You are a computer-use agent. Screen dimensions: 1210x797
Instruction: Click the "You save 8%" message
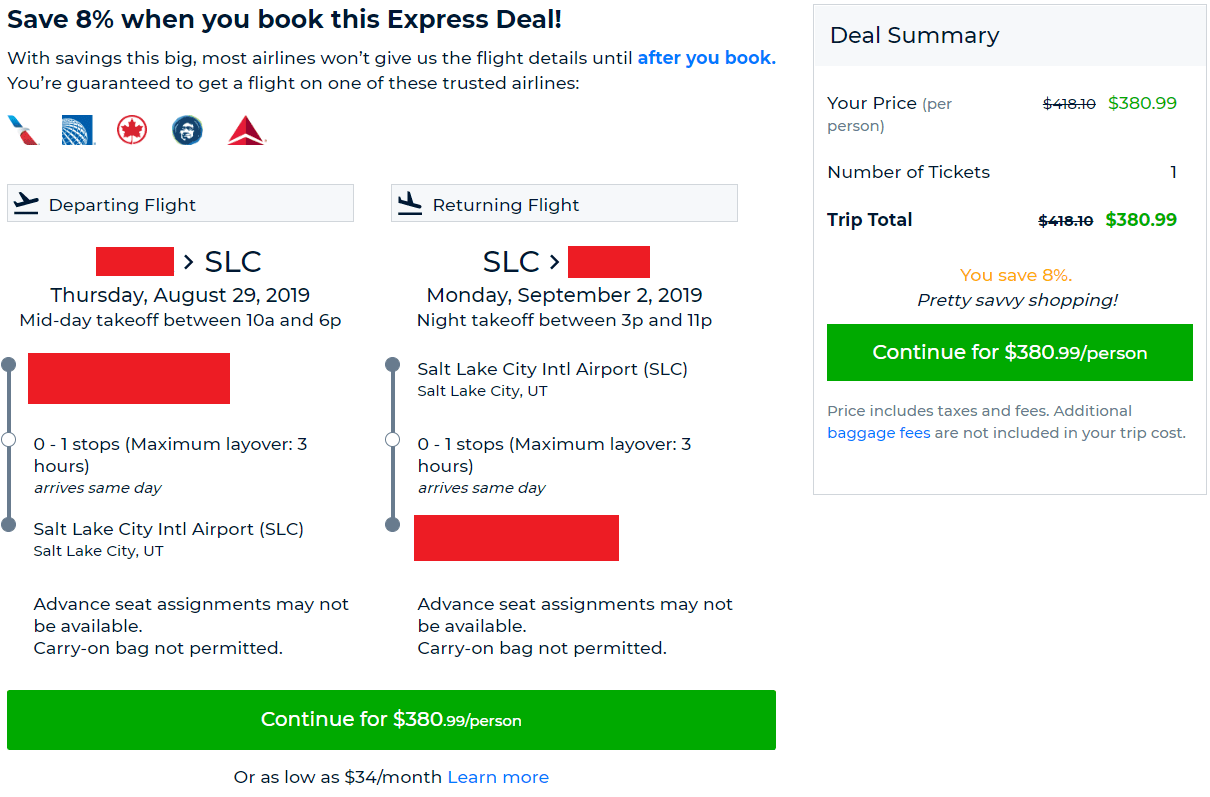pyautogui.click(x=1016, y=275)
